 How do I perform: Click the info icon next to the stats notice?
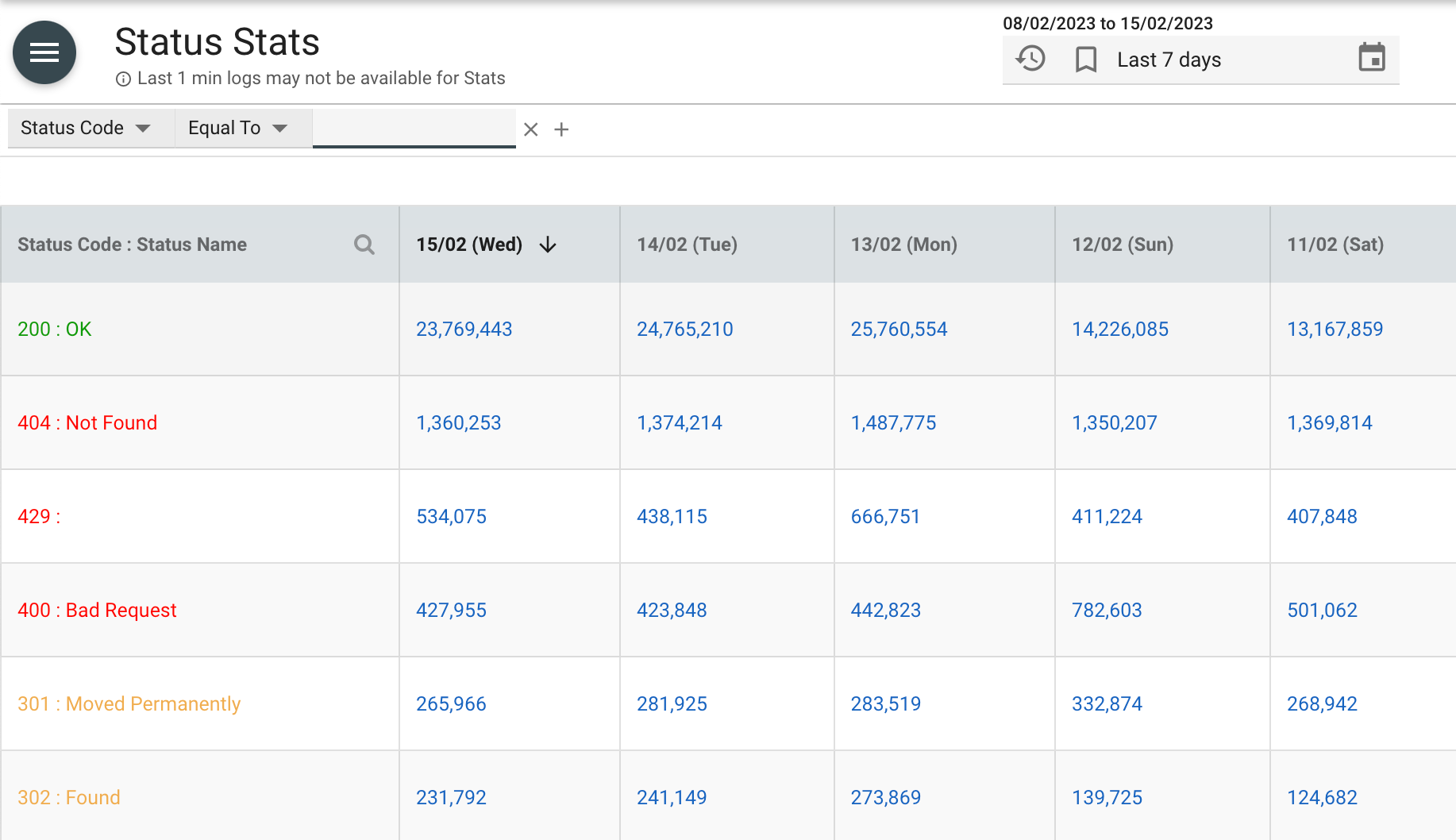[123, 79]
